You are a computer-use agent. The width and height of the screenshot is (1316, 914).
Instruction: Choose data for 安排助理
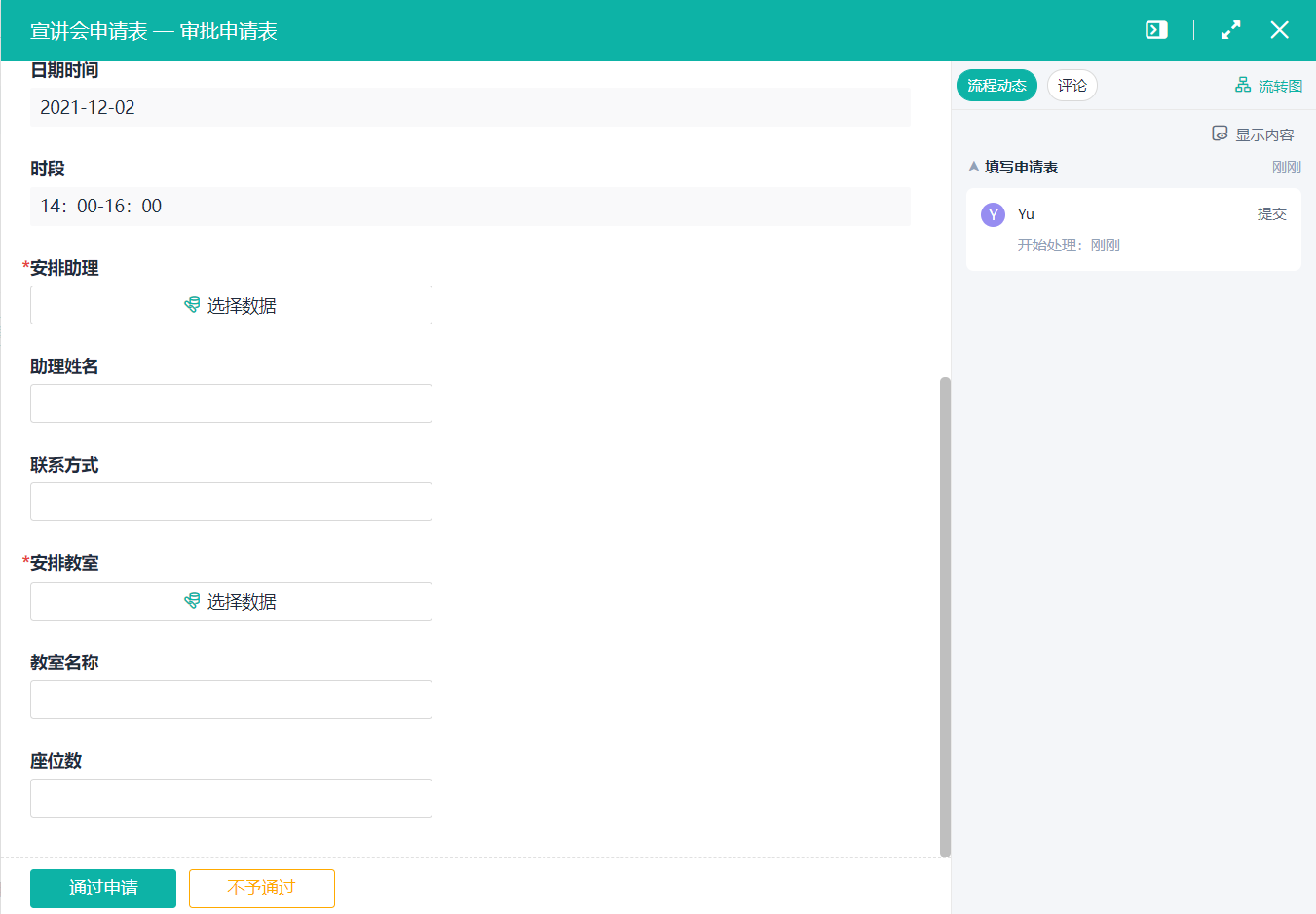click(231, 305)
